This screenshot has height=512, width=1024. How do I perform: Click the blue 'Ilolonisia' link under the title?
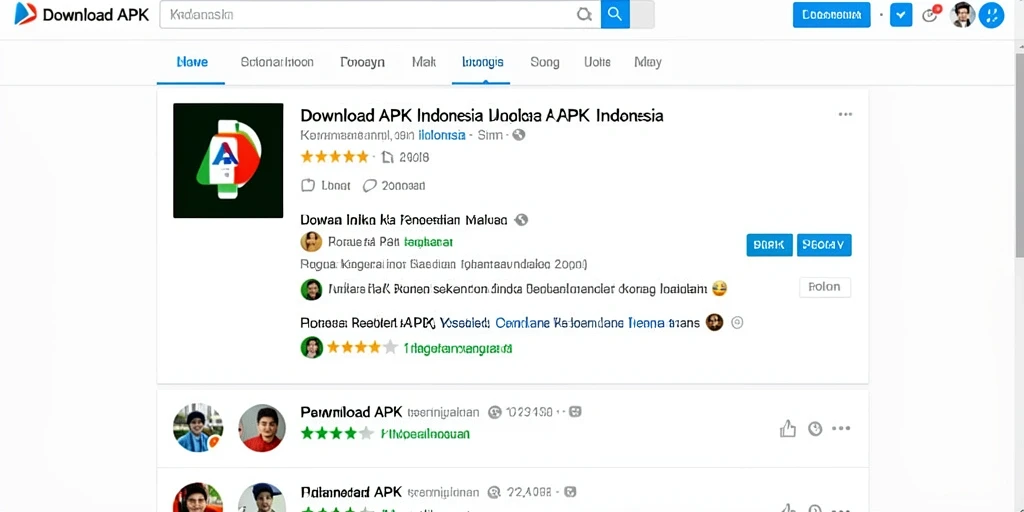441,135
